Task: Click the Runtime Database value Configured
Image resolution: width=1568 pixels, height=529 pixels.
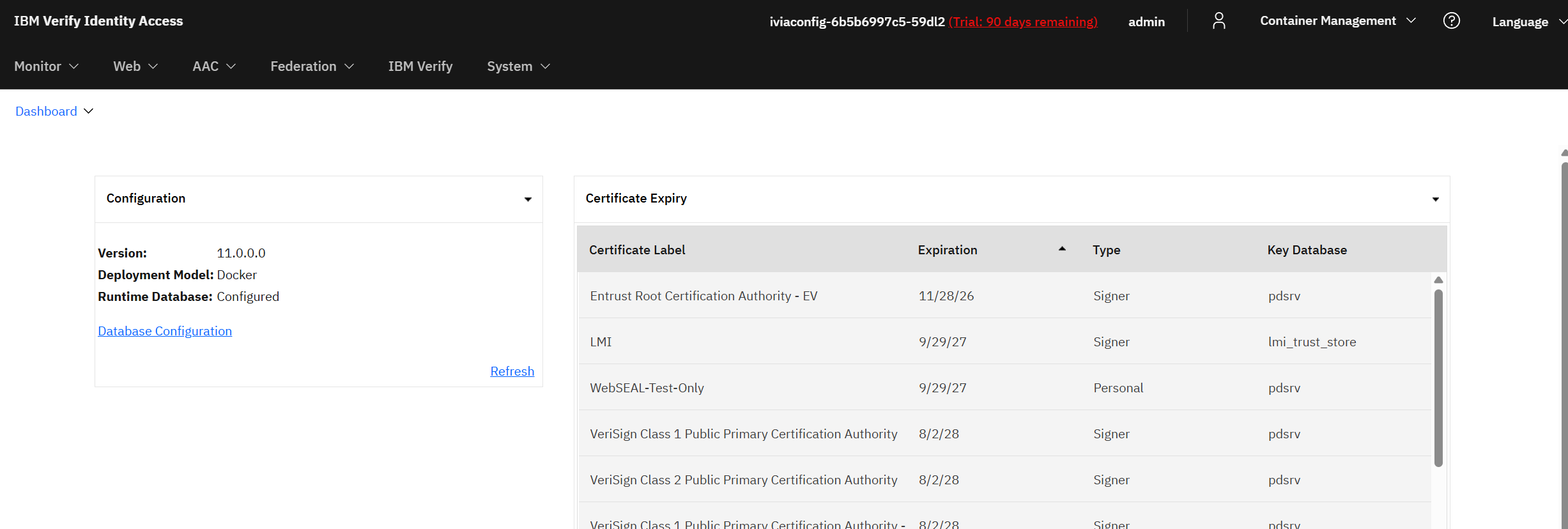Action: pos(248,296)
